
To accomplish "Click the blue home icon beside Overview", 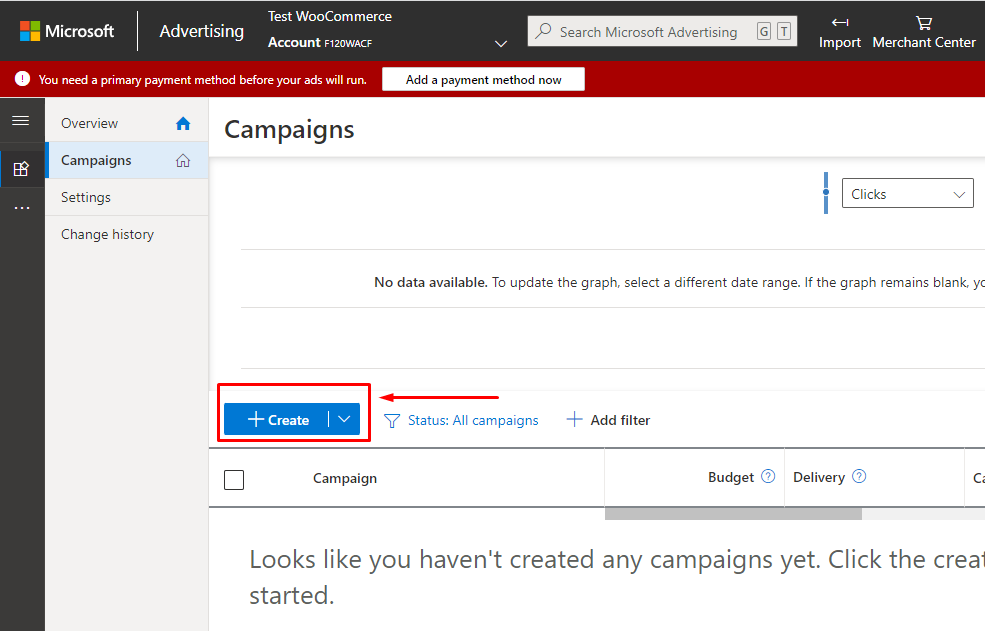I will tap(183, 123).
